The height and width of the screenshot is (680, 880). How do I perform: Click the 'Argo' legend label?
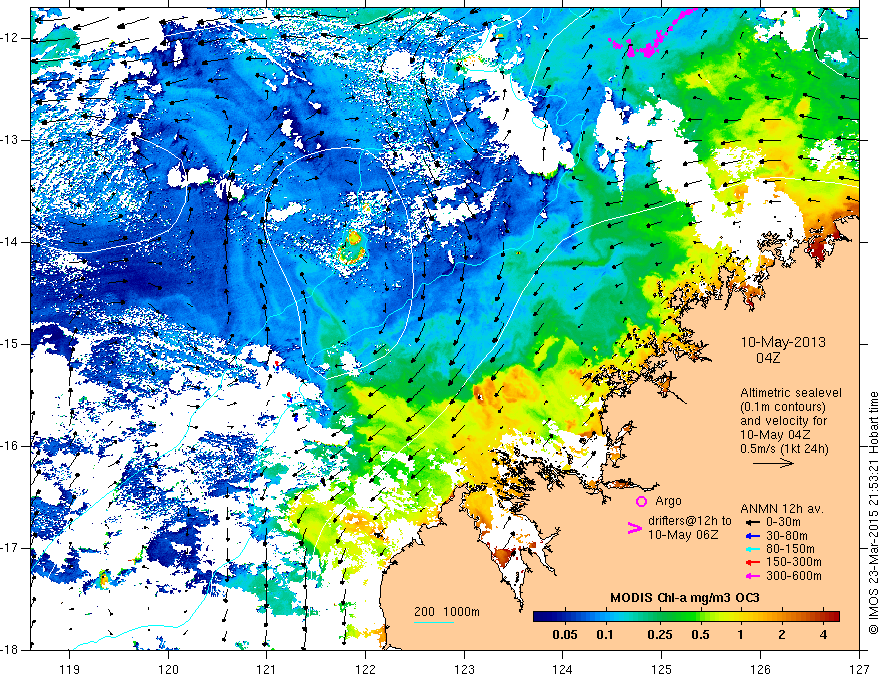tap(668, 501)
